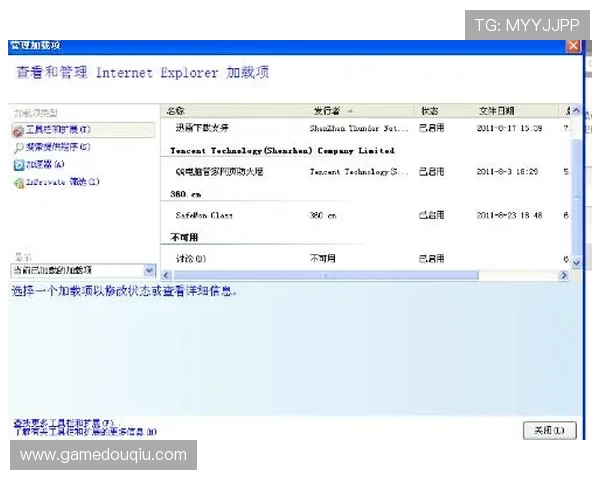Click the list's vertical scroll down arrow
The height and width of the screenshot is (480, 600).
[576, 263]
